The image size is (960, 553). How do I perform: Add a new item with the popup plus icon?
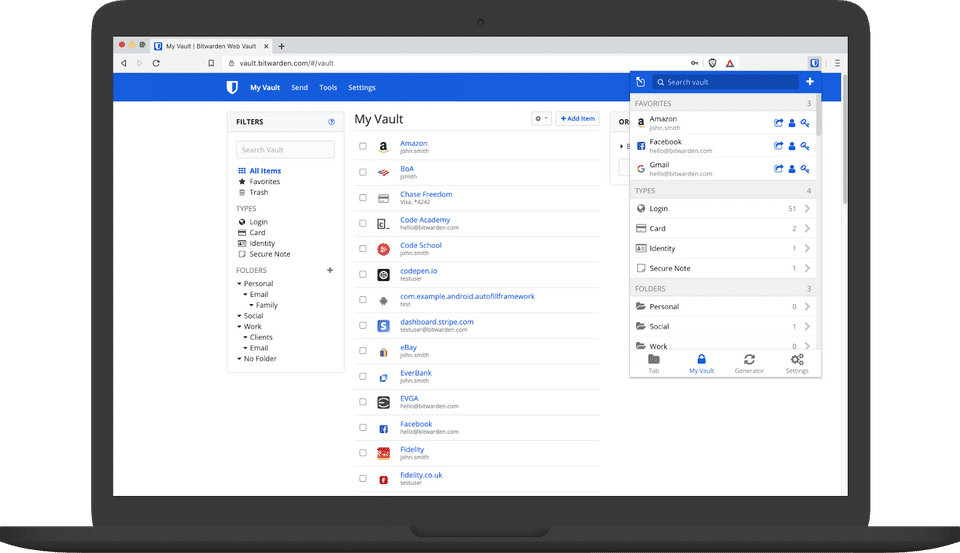810,81
